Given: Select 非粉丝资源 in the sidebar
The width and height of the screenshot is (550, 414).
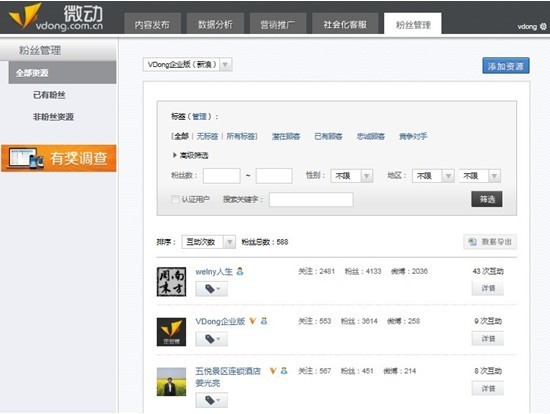Looking at the screenshot, I should coord(53,116).
